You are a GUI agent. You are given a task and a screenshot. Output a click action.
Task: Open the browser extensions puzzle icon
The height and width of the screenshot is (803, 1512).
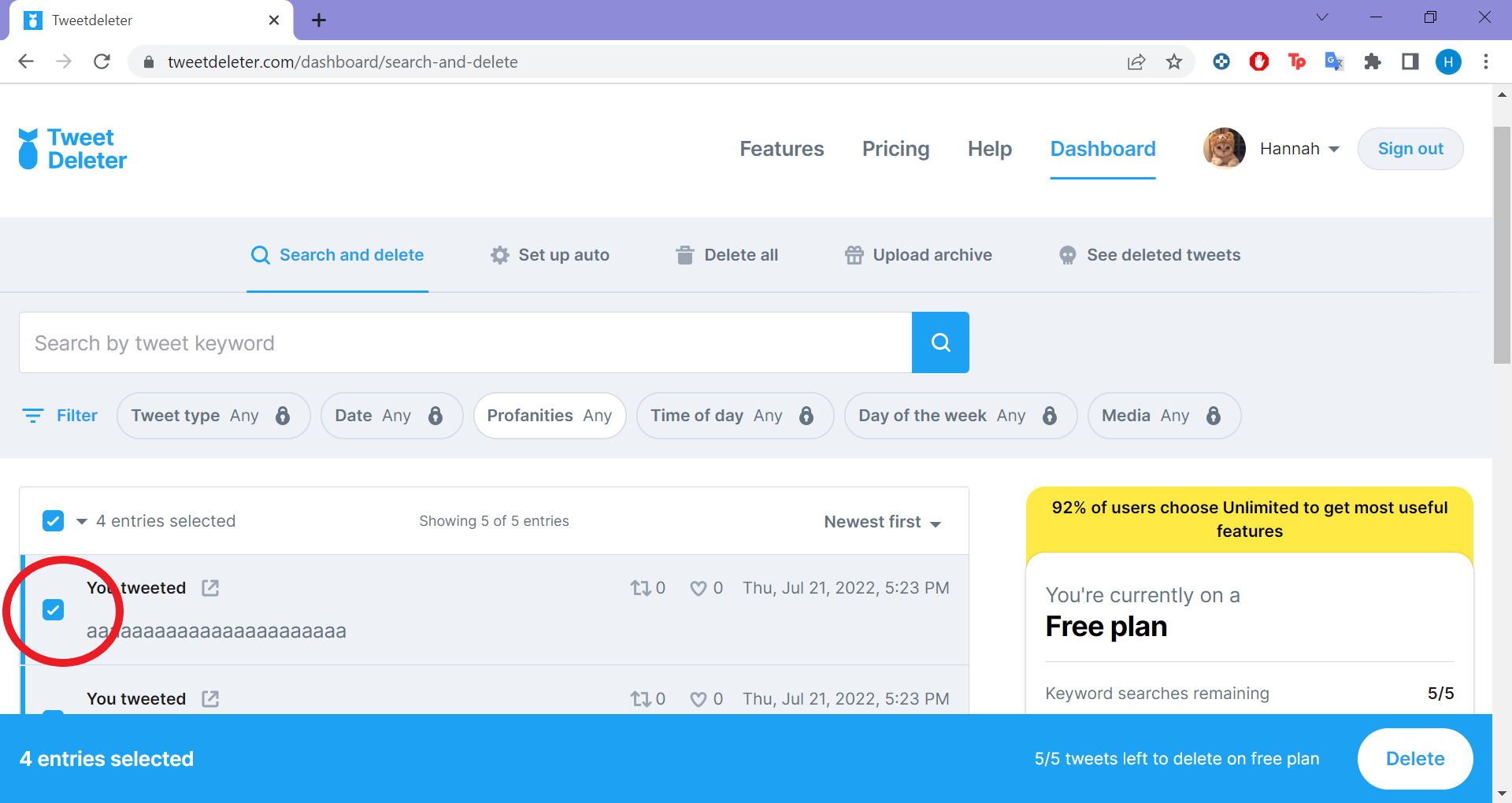click(1373, 62)
